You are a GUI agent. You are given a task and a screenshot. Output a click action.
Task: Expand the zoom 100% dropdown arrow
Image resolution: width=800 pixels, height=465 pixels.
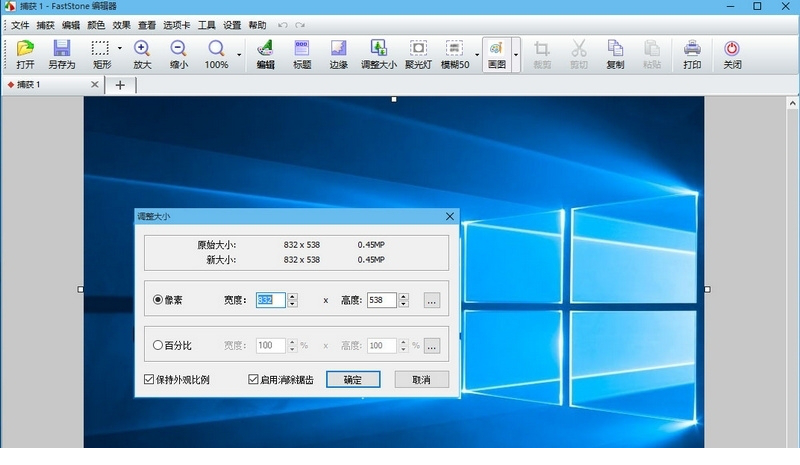[239, 54]
